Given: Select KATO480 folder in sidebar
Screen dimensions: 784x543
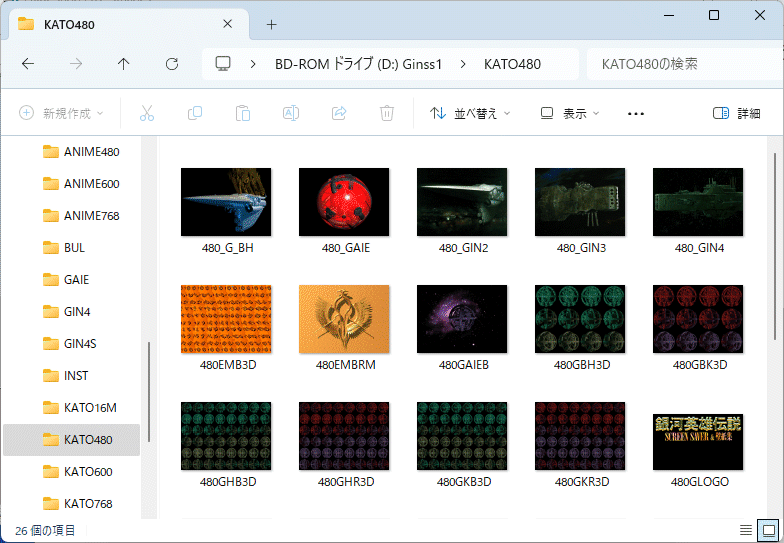Looking at the screenshot, I should (x=72, y=440).
